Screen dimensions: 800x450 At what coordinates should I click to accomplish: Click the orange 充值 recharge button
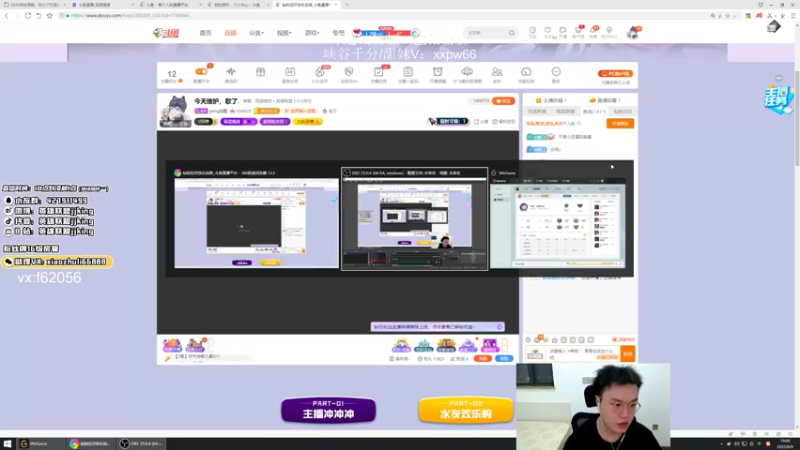(482, 359)
